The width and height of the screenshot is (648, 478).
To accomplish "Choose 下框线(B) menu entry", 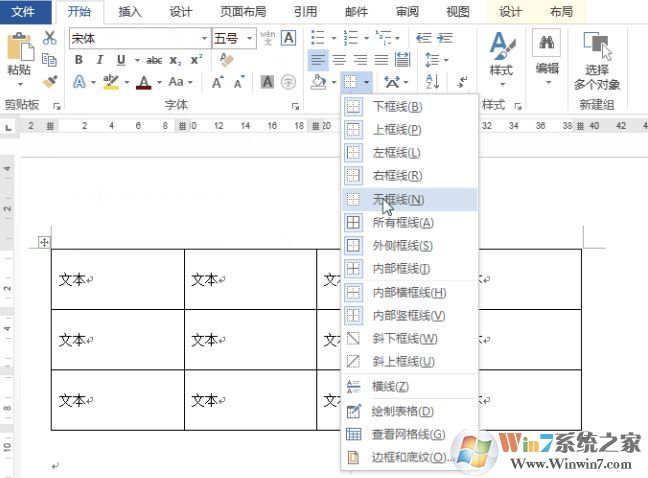I will (x=410, y=107).
